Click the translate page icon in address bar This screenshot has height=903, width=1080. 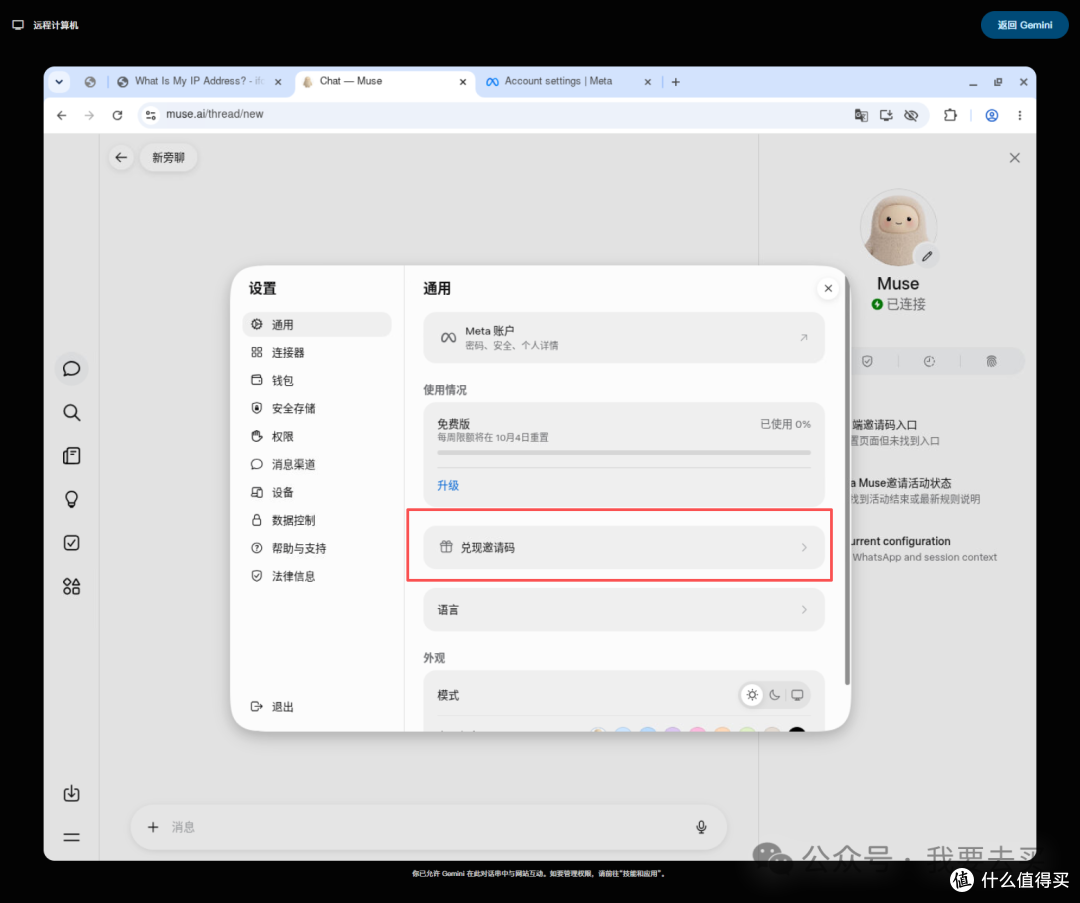click(861, 115)
